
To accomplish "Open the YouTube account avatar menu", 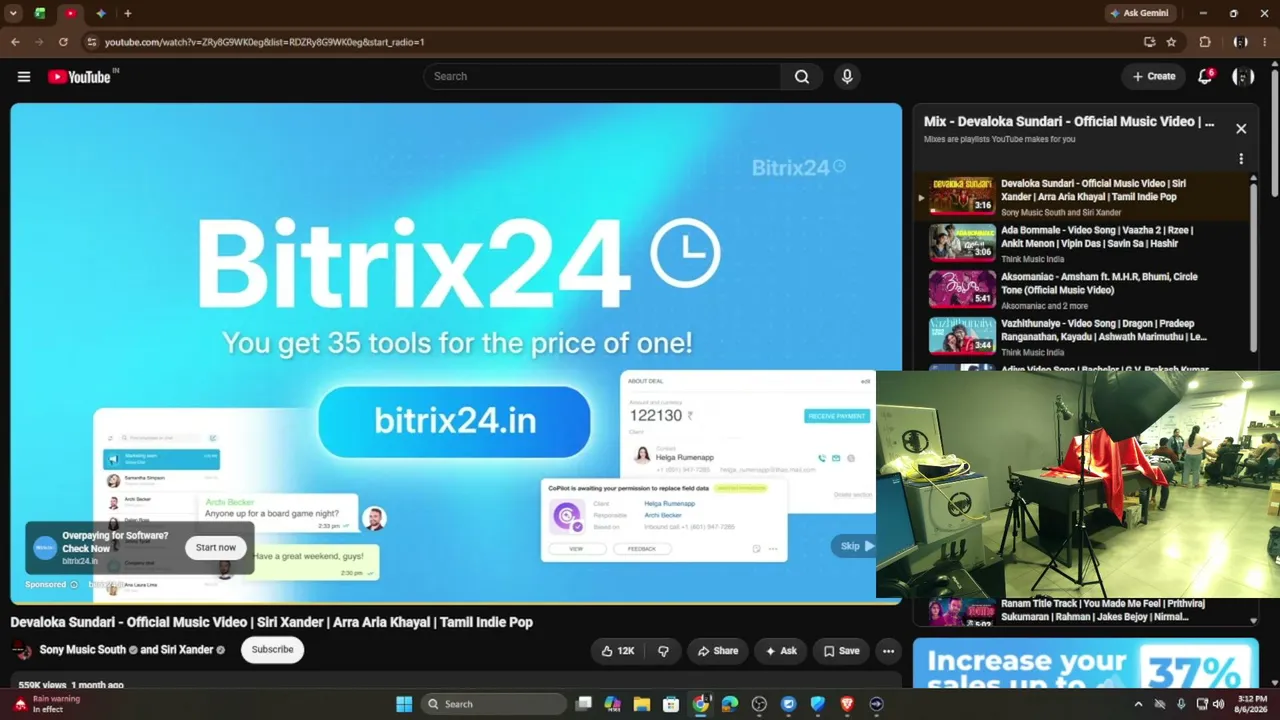I will point(1242,77).
